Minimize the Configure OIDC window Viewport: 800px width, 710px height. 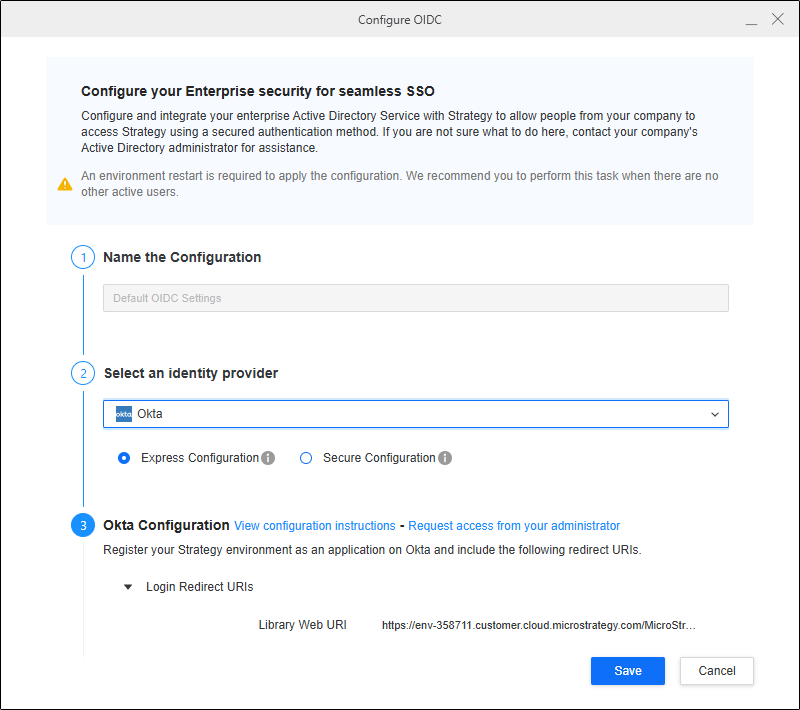[x=750, y=20]
